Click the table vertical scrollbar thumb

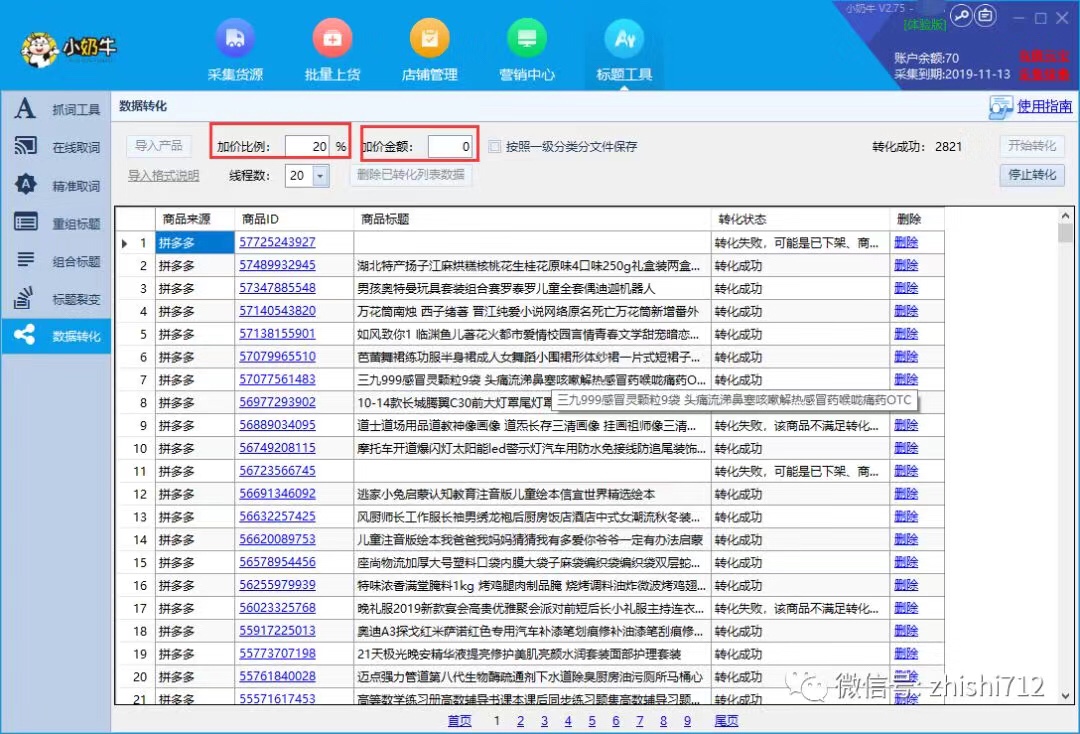coord(1066,233)
